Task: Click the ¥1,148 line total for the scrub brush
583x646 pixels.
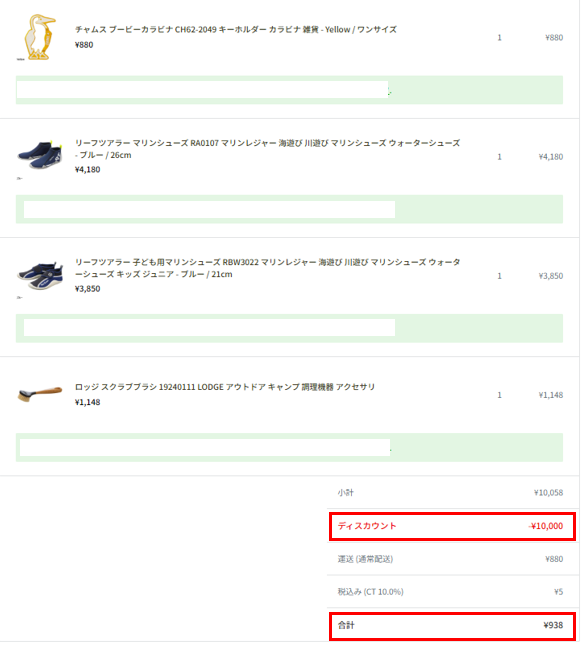Action: click(550, 395)
